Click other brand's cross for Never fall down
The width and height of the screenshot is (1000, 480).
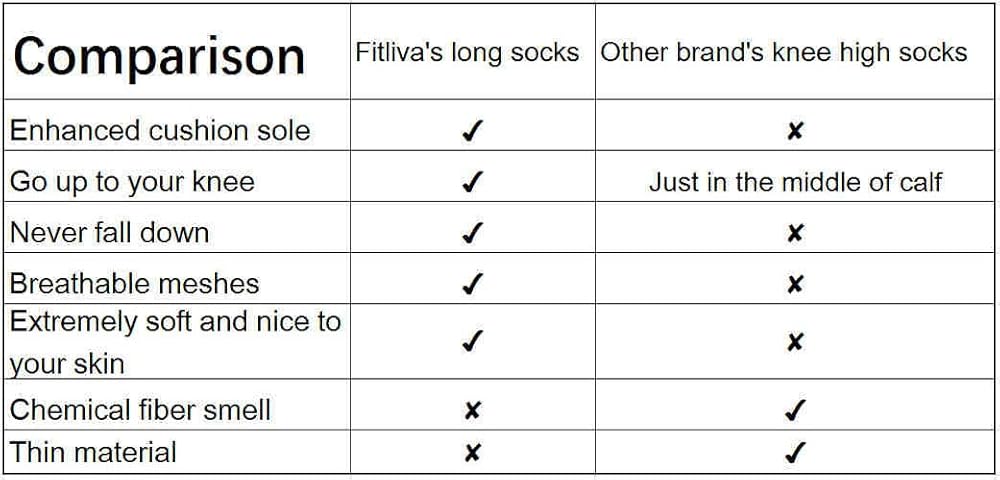[x=795, y=233]
